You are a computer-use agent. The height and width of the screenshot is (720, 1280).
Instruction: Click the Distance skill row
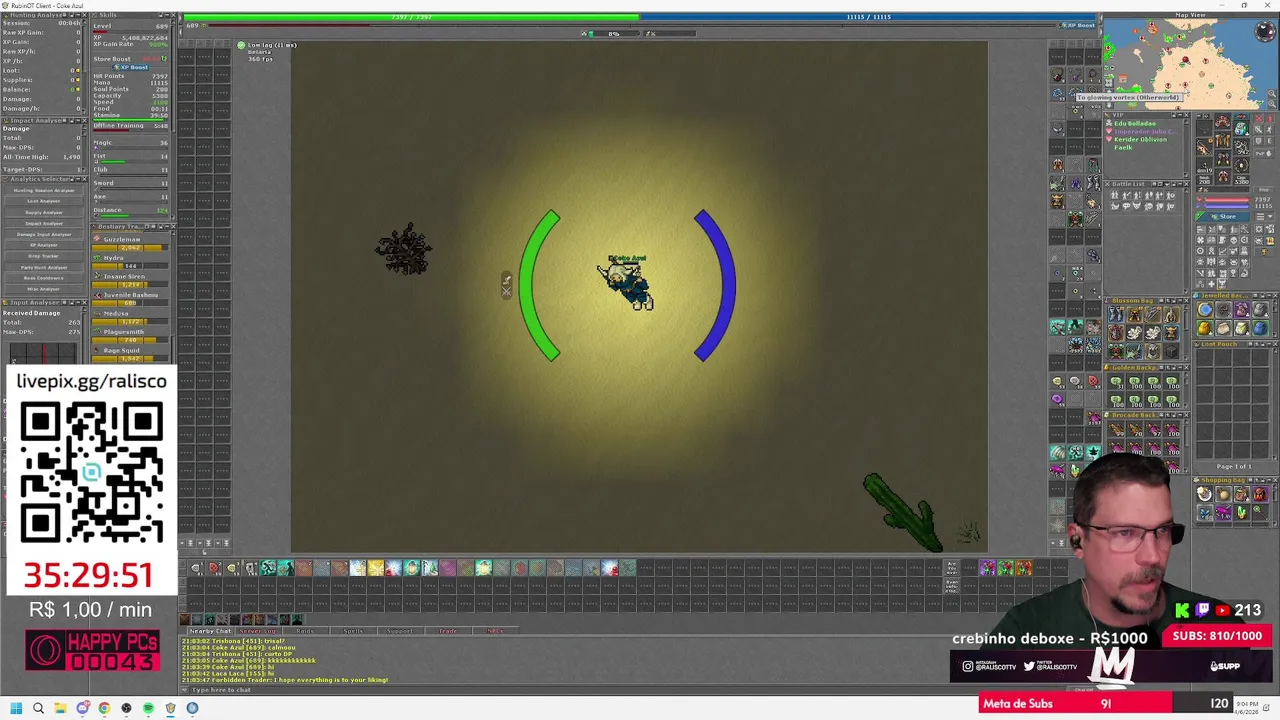tap(131, 211)
